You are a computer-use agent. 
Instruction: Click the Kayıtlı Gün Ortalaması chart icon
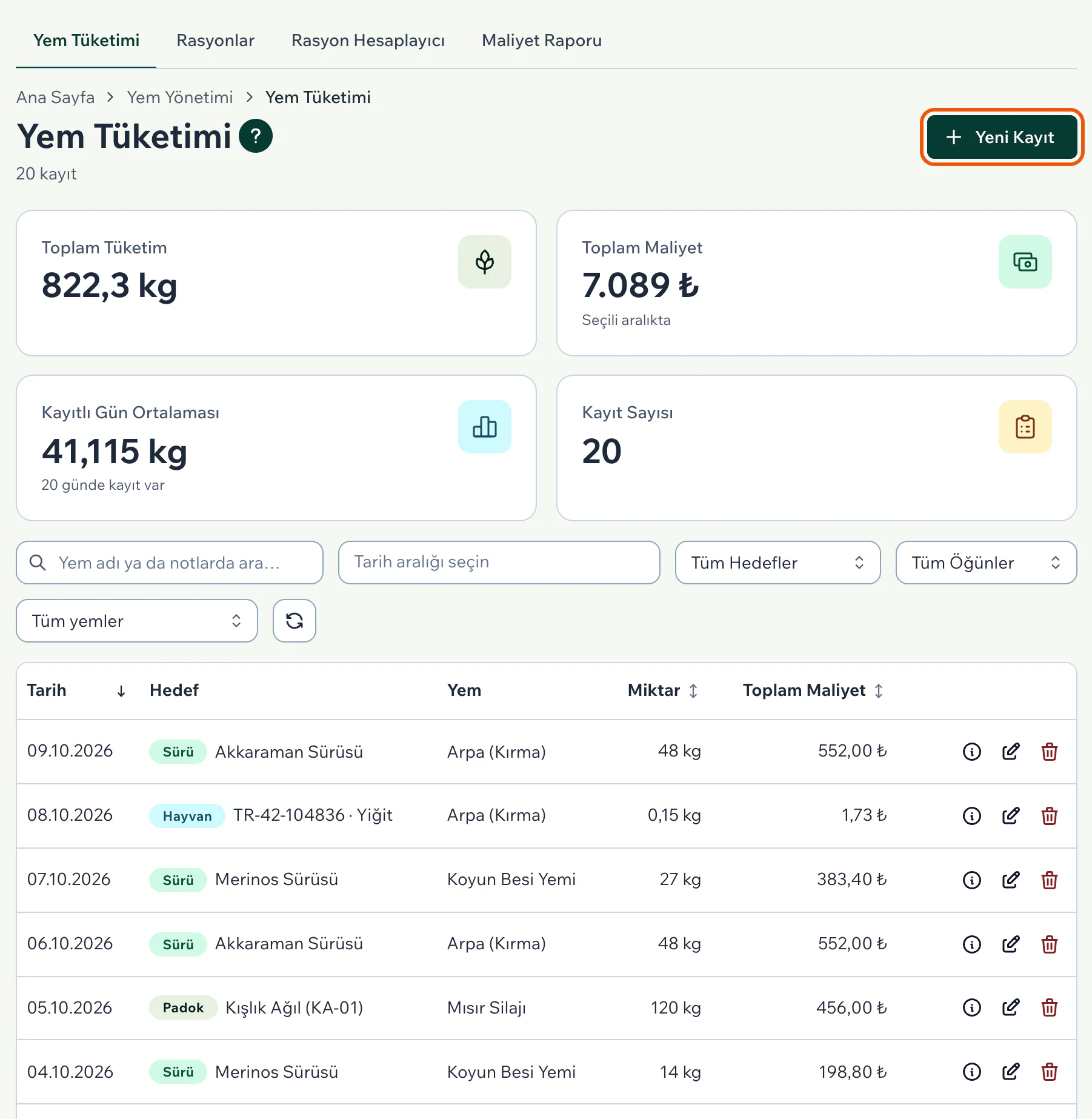(x=485, y=427)
